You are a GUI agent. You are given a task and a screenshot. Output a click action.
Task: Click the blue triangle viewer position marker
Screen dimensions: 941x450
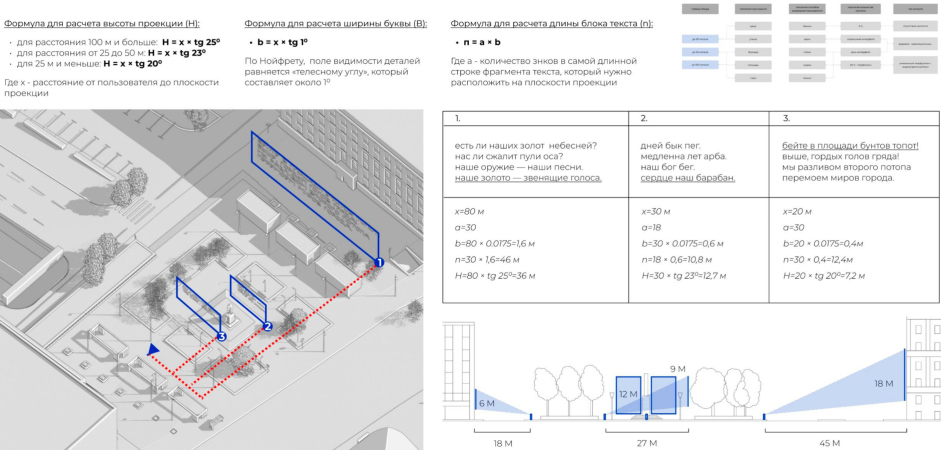(152, 349)
